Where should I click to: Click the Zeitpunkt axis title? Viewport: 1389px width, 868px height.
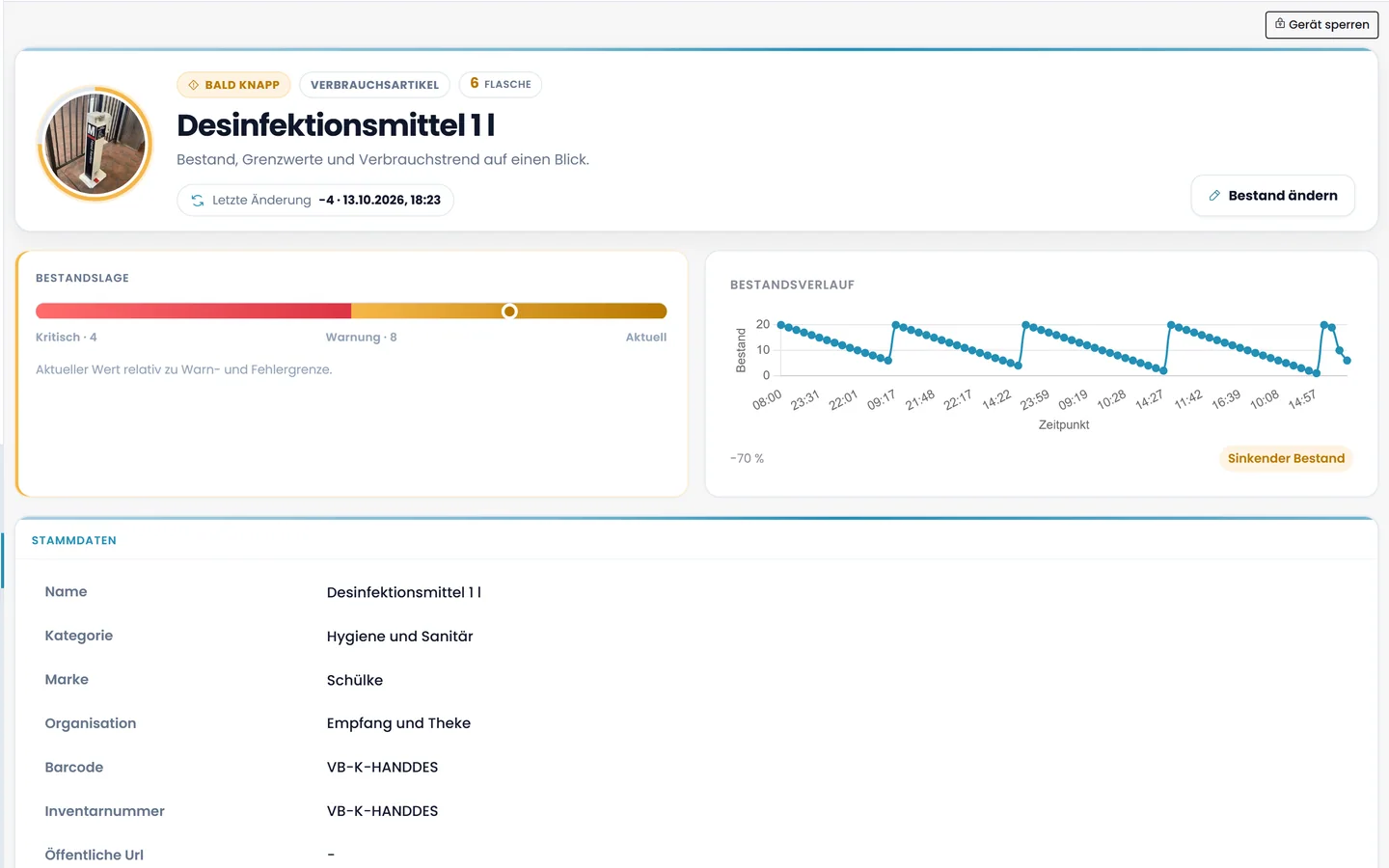coord(1064,424)
